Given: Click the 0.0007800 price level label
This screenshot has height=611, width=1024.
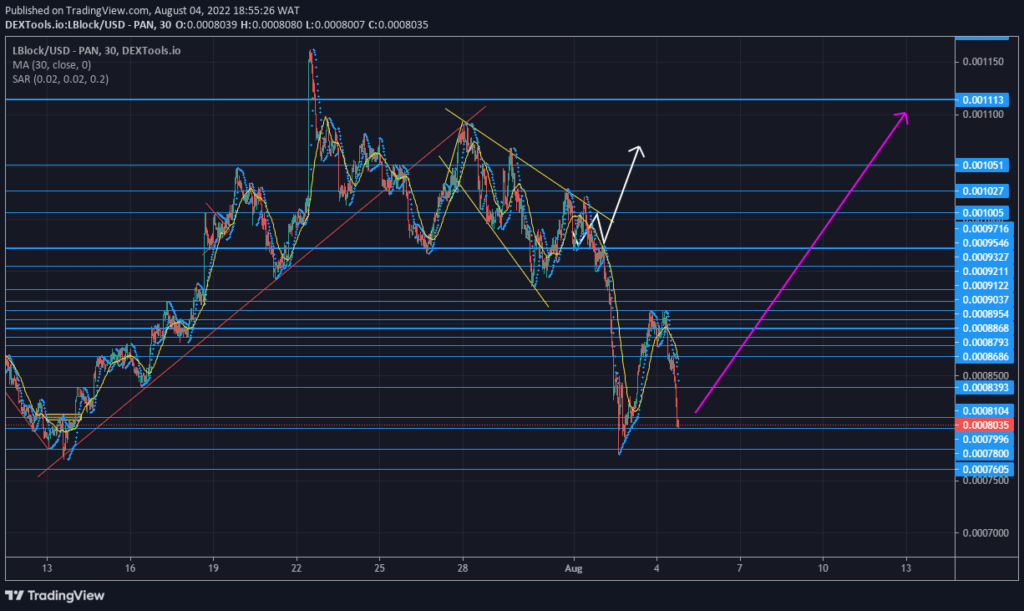Looking at the screenshot, I should pyautogui.click(x=985, y=454).
